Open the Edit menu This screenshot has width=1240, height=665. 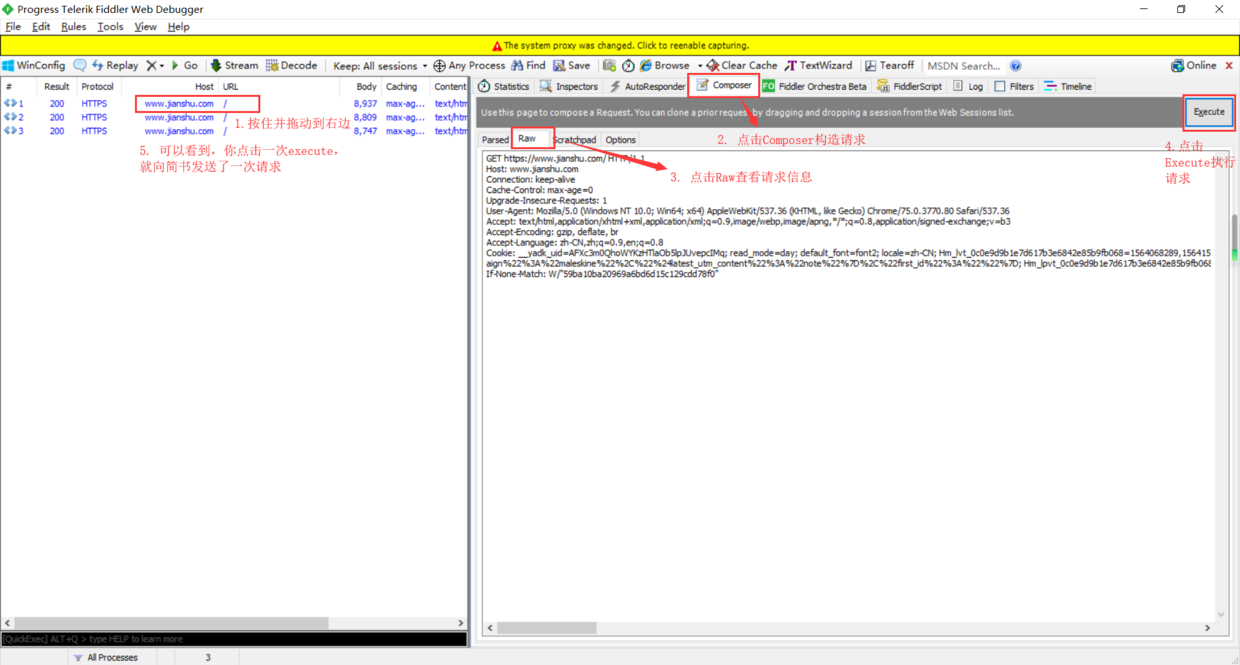pos(41,27)
